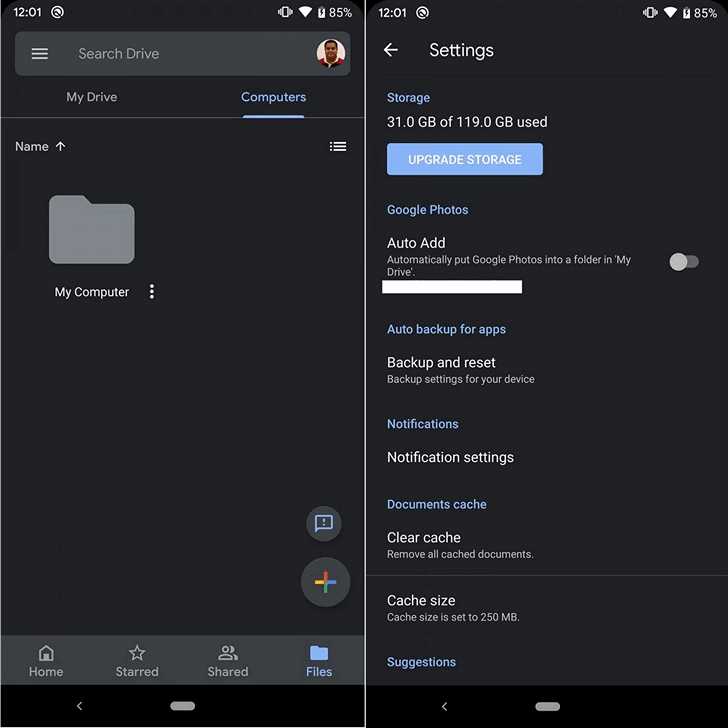This screenshot has height=728, width=728.
Task: Tap the My Computer folder name label
Action: tap(92, 292)
